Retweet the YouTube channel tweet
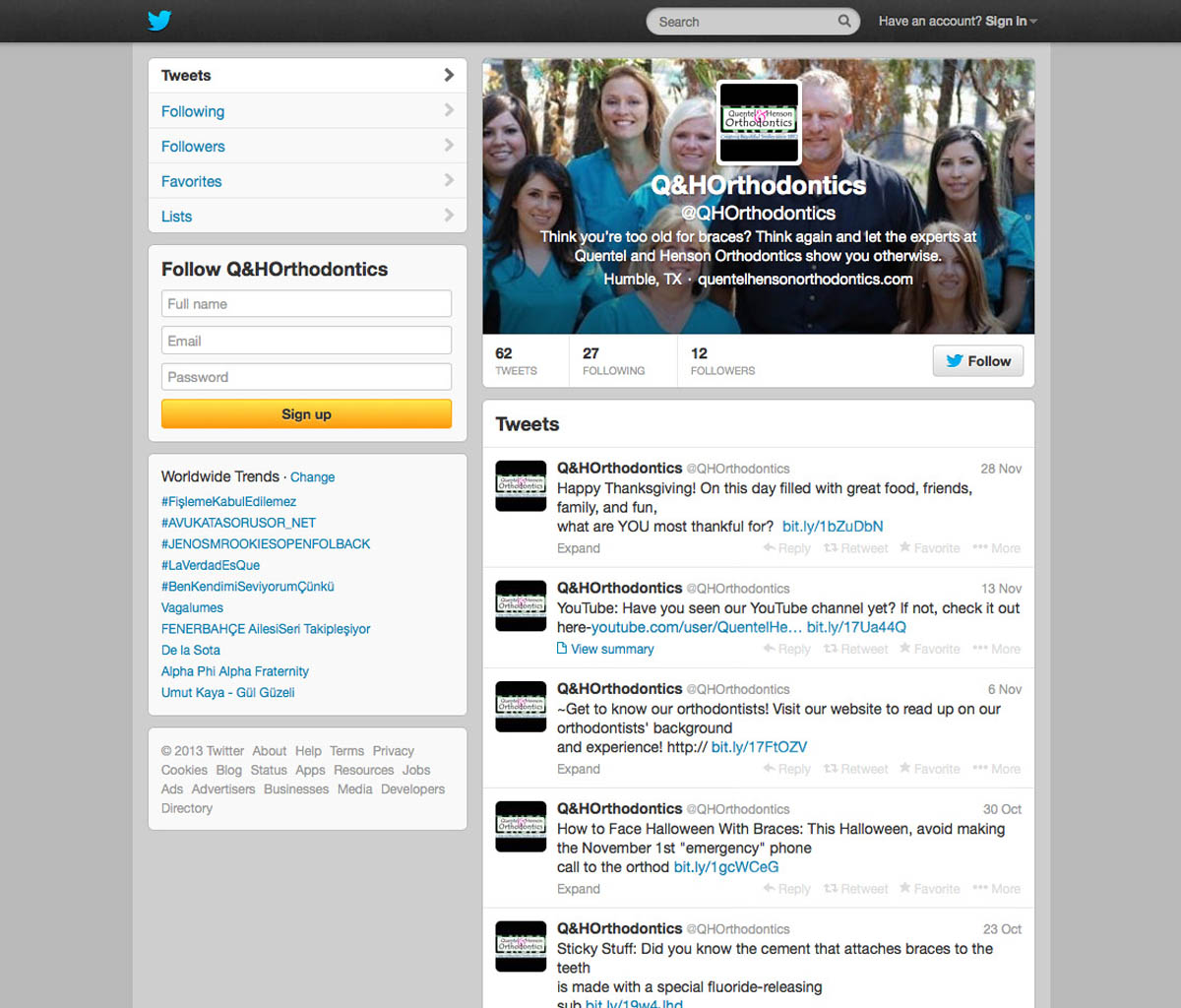 [x=856, y=649]
